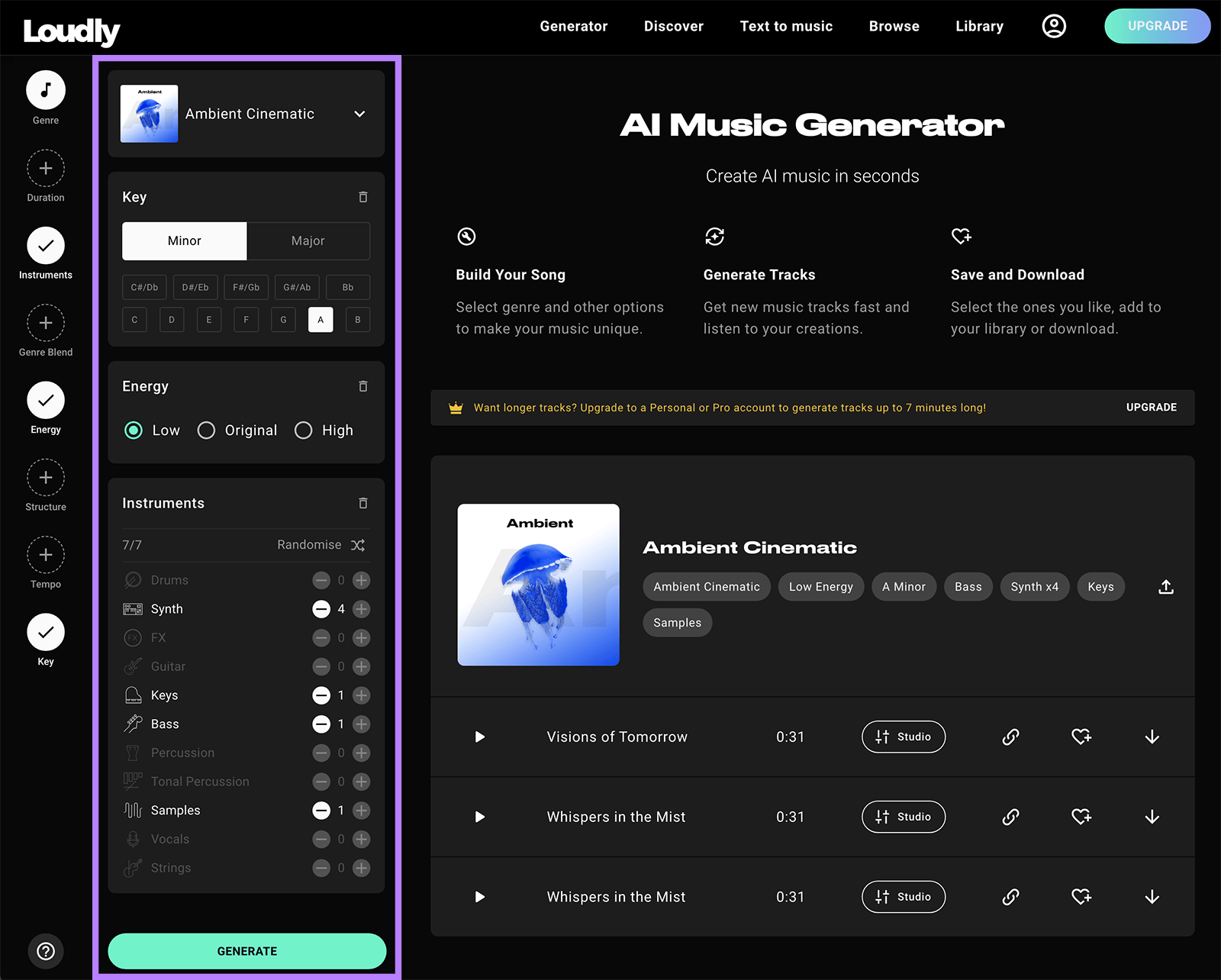Select the Original energy option
Screen dimensions: 1221x980
[207, 430]
